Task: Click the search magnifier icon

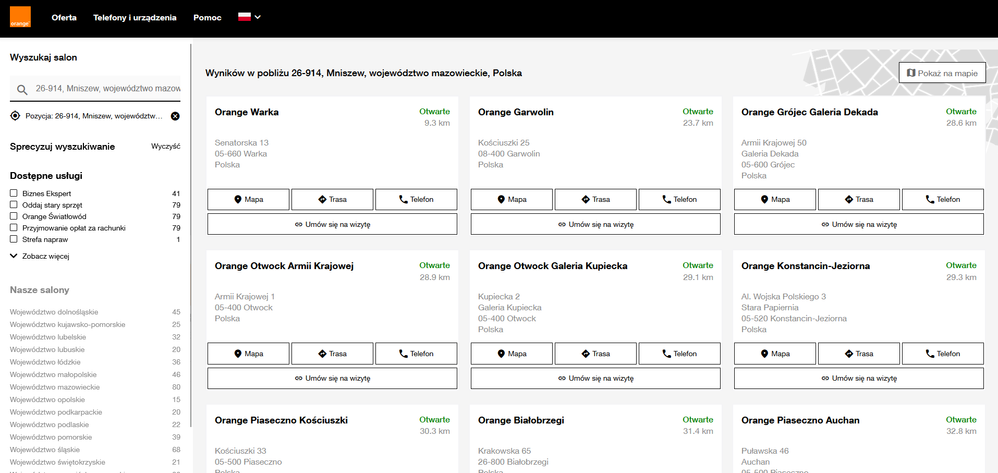Action: click(22, 90)
